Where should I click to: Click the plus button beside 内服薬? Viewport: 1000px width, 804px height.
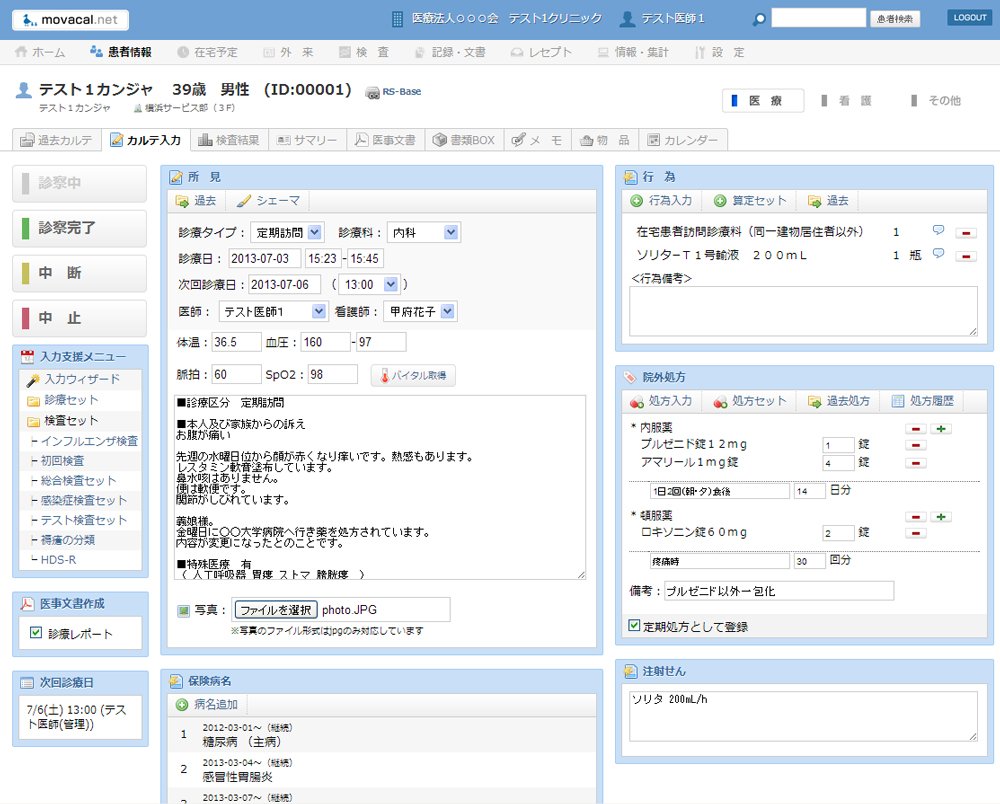click(x=941, y=429)
